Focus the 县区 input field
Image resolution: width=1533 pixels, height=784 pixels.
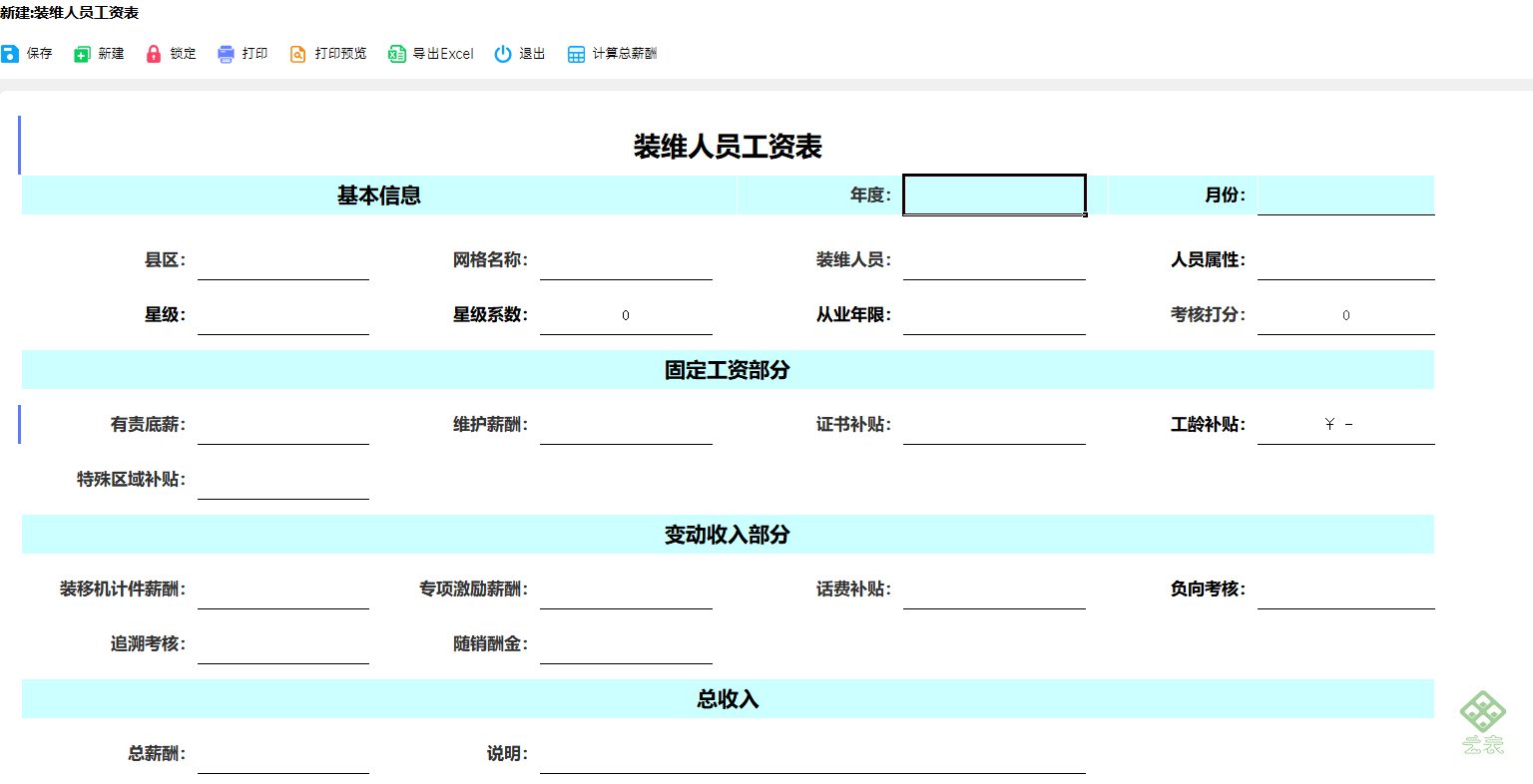point(283,259)
